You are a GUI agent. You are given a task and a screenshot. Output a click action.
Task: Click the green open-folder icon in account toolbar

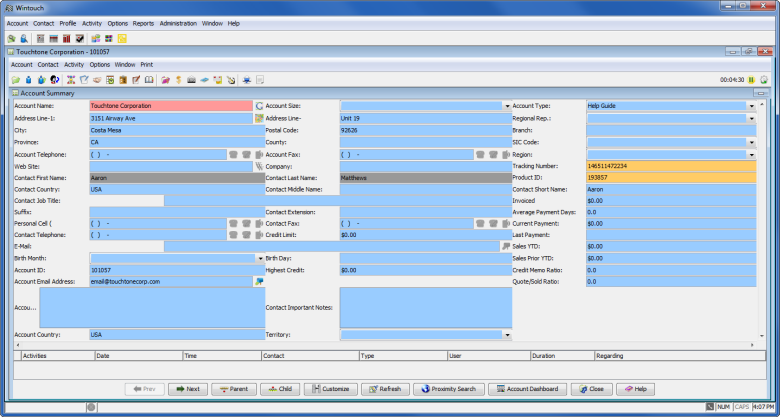click(x=16, y=80)
